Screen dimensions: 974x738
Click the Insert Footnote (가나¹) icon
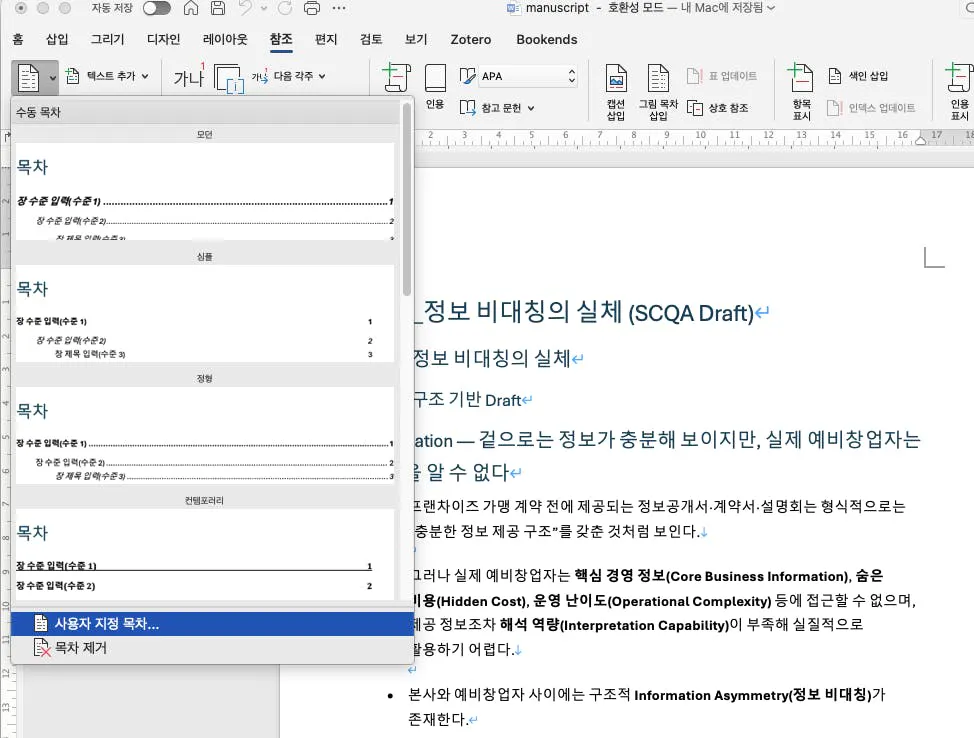coord(188,76)
